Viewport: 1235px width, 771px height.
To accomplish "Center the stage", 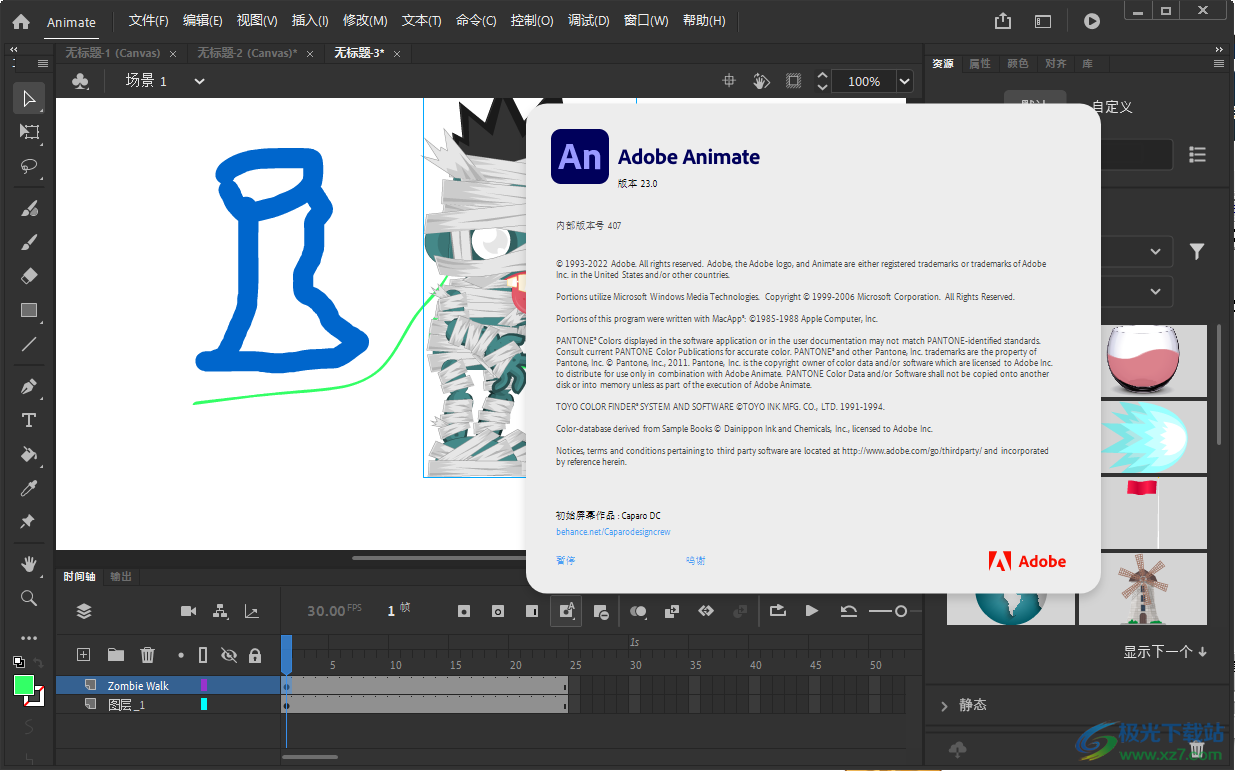I will click(730, 81).
